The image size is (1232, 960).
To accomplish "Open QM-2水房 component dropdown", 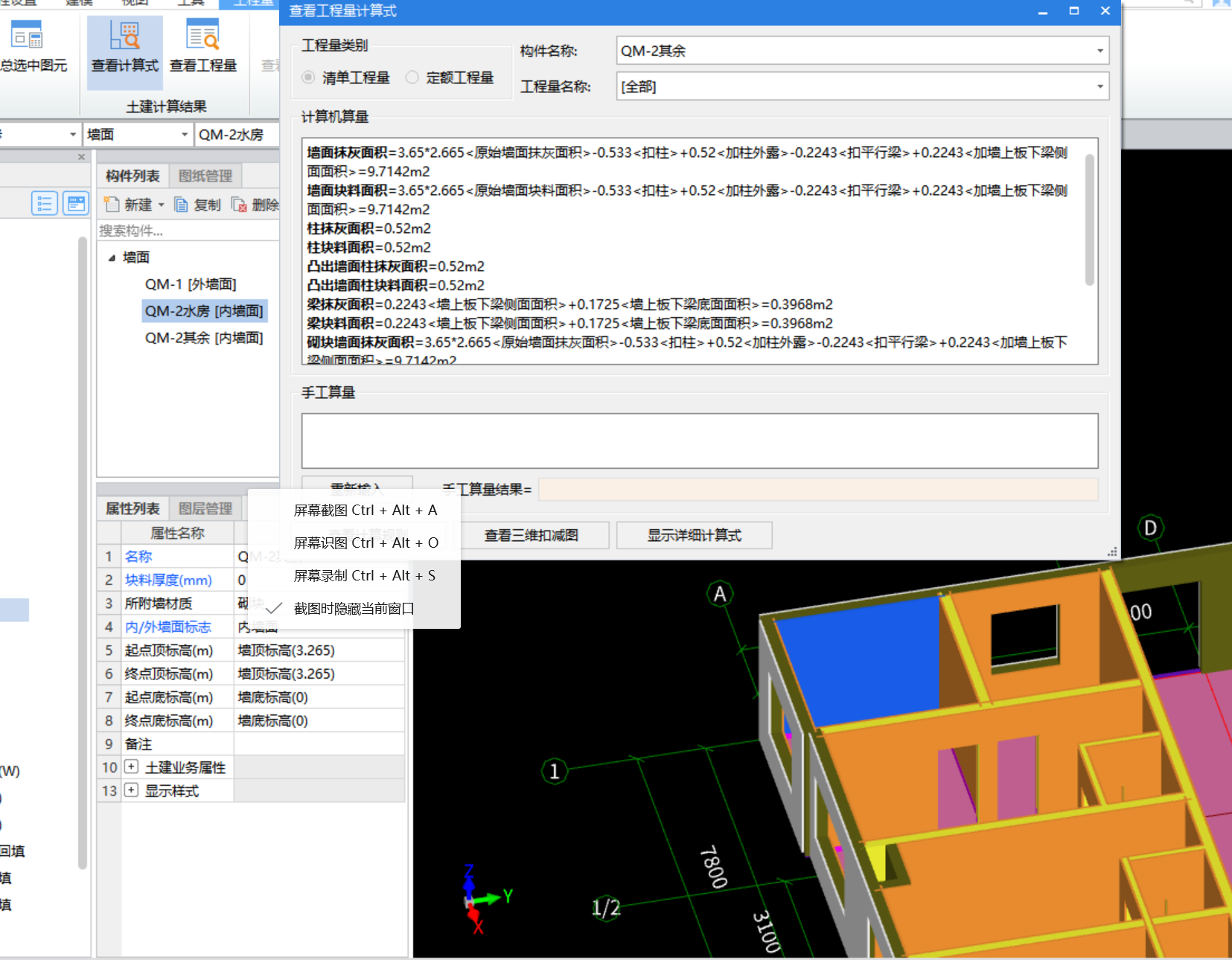I will coord(237,135).
